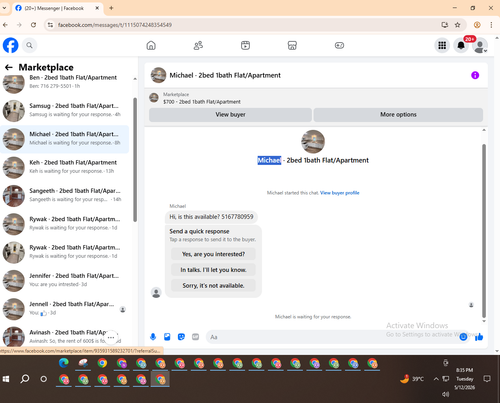Send quick reply 'Yes, are you interested?'
500x403 pixels.
[213, 254]
